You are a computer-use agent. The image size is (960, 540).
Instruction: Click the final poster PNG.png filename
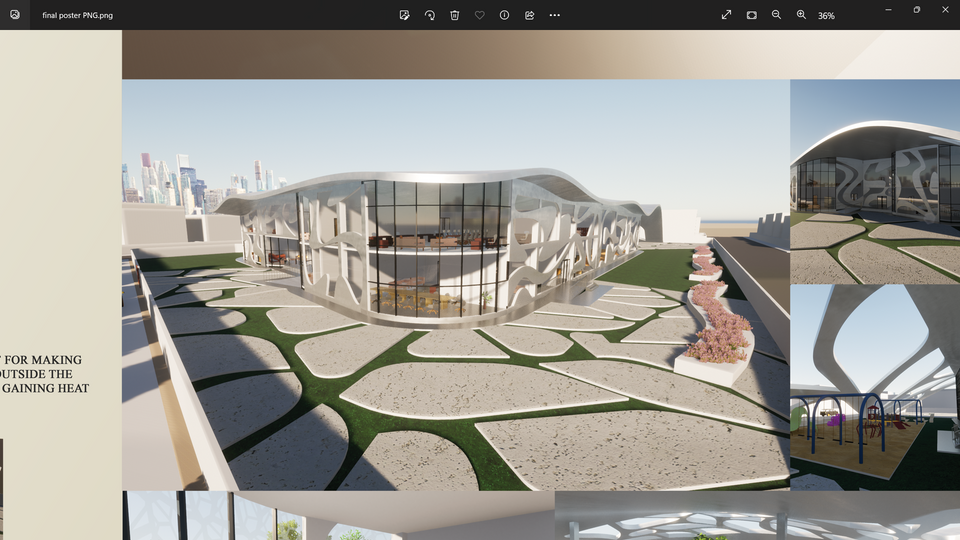pos(77,16)
